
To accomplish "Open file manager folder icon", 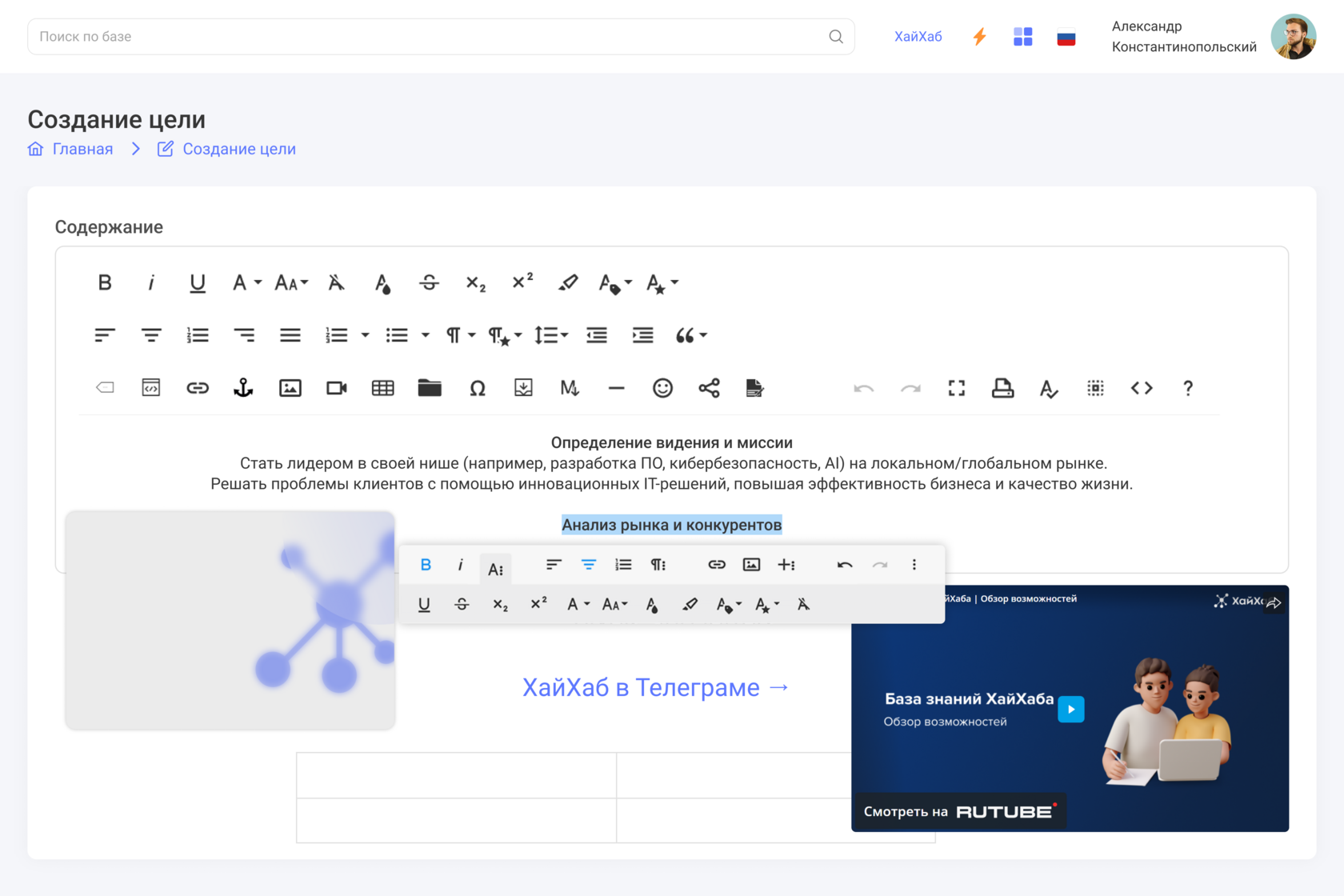I will pyautogui.click(x=430, y=388).
